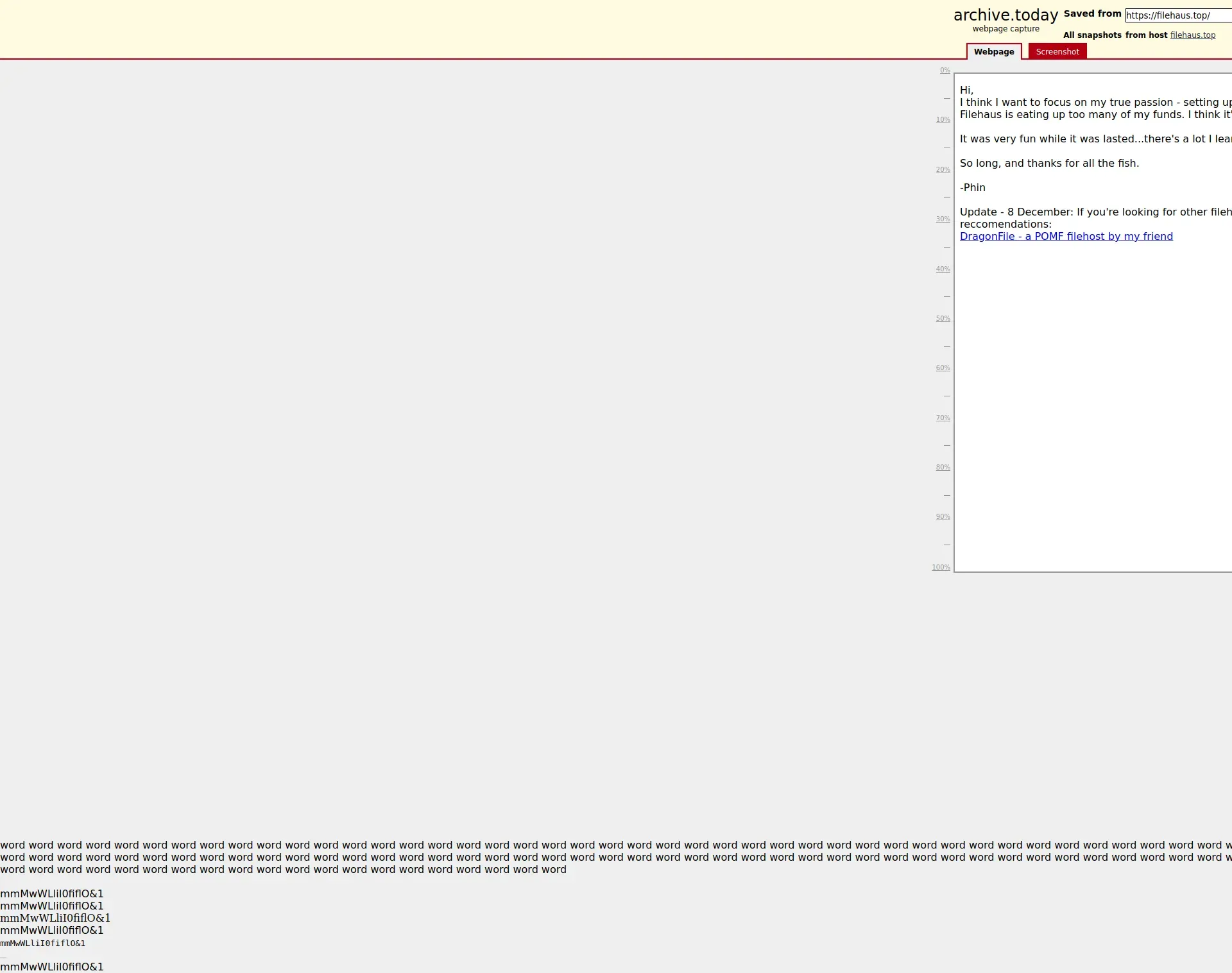The height and width of the screenshot is (973, 1232).
Task: Switch to the Screenshot tab
Action: coord(1057,52)
